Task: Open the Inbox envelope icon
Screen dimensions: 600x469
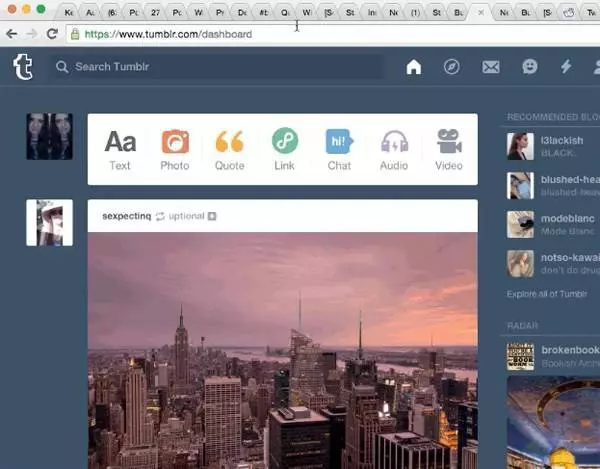Action: [491, 67]
